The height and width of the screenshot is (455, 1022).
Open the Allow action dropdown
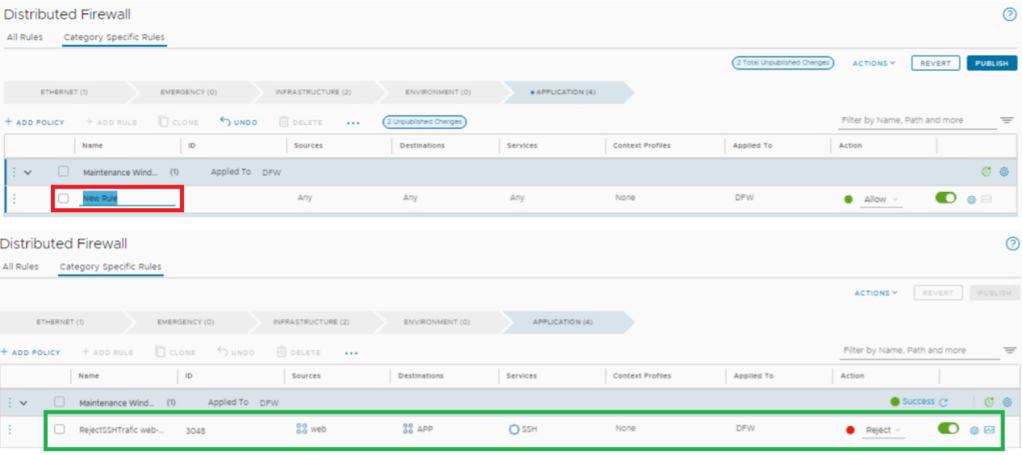click(881, 199)
